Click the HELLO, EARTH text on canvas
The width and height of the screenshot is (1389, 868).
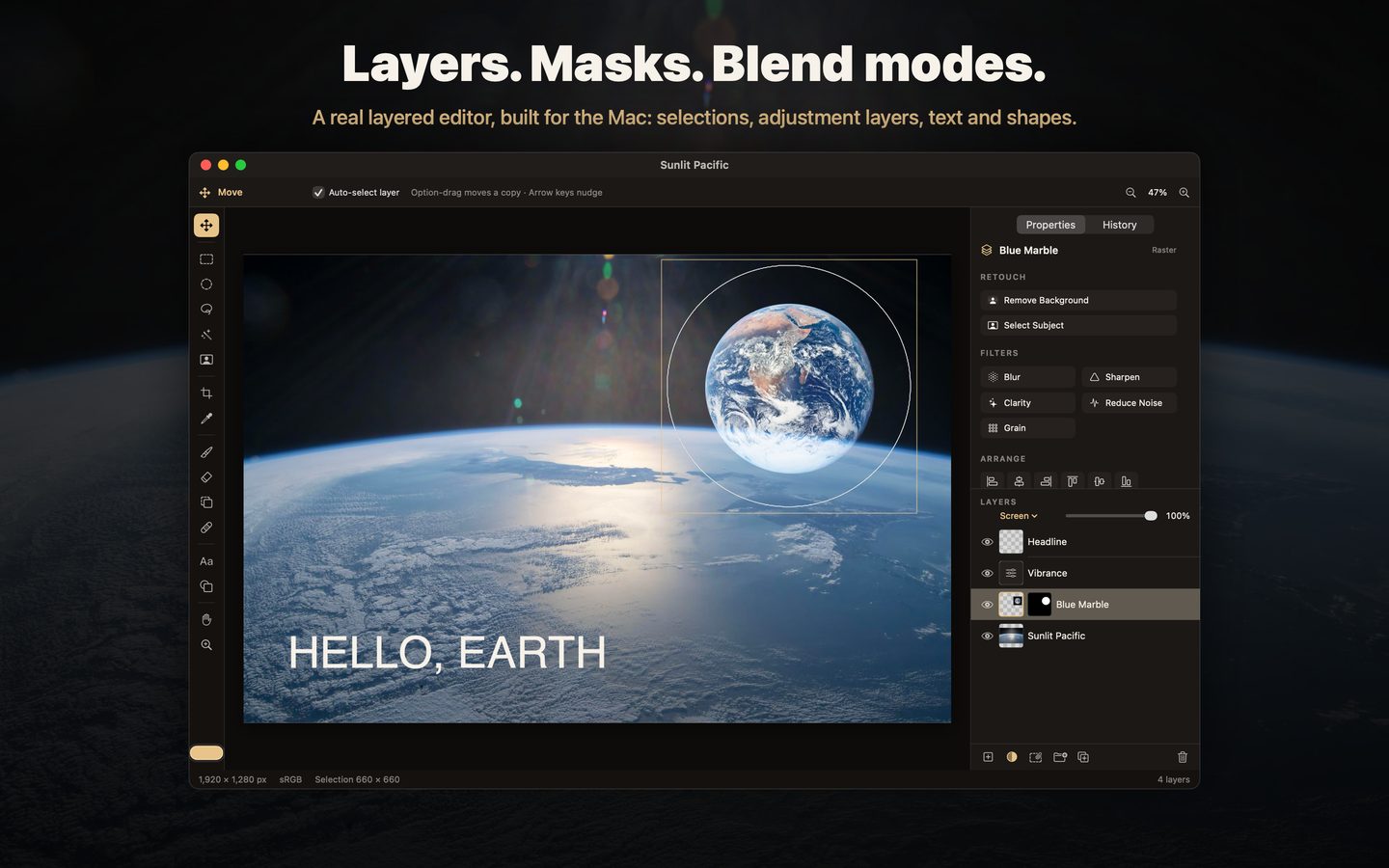447,653
